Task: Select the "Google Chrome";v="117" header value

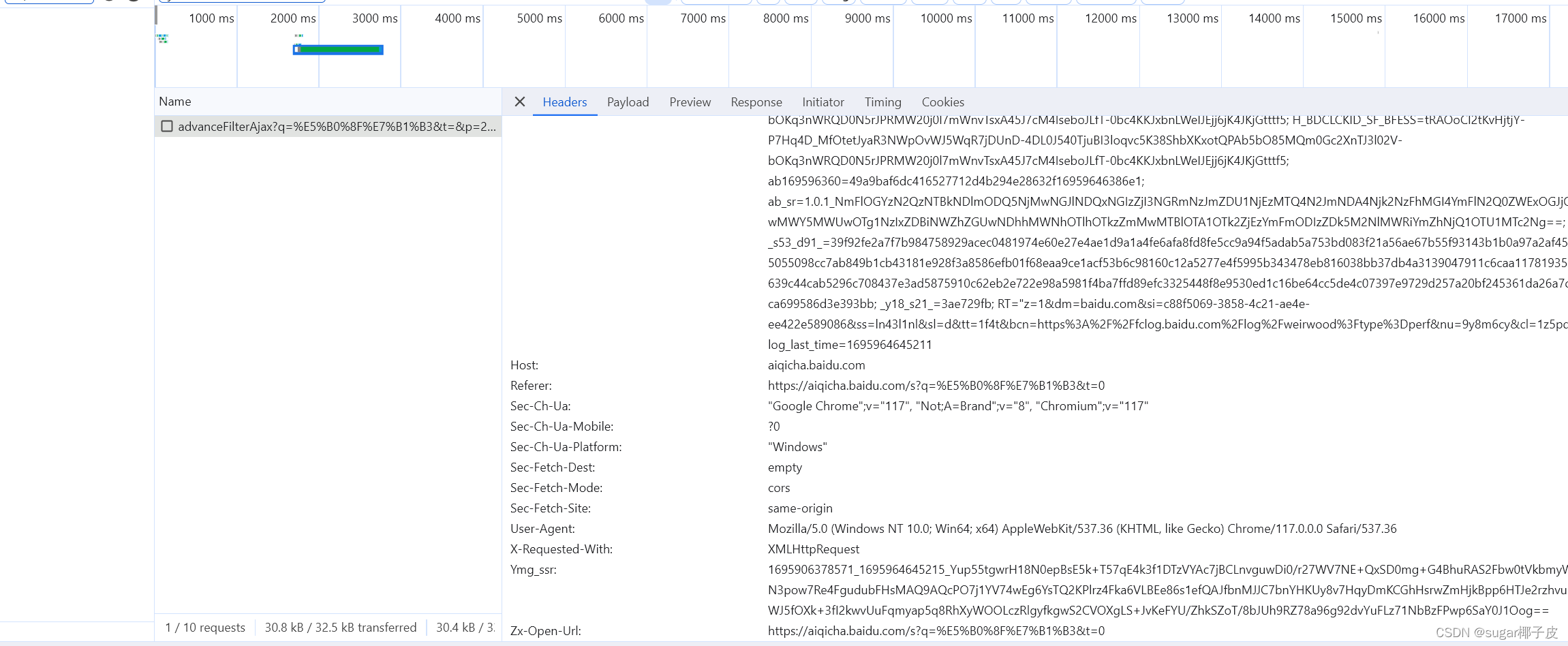Action: point(958,406)
